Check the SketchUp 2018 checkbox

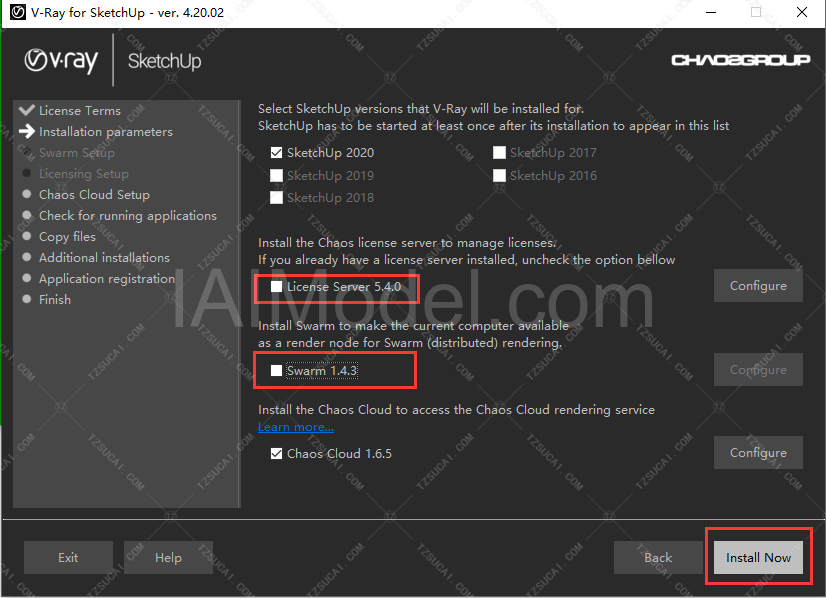pyautogui.click(x=277, y=198)
